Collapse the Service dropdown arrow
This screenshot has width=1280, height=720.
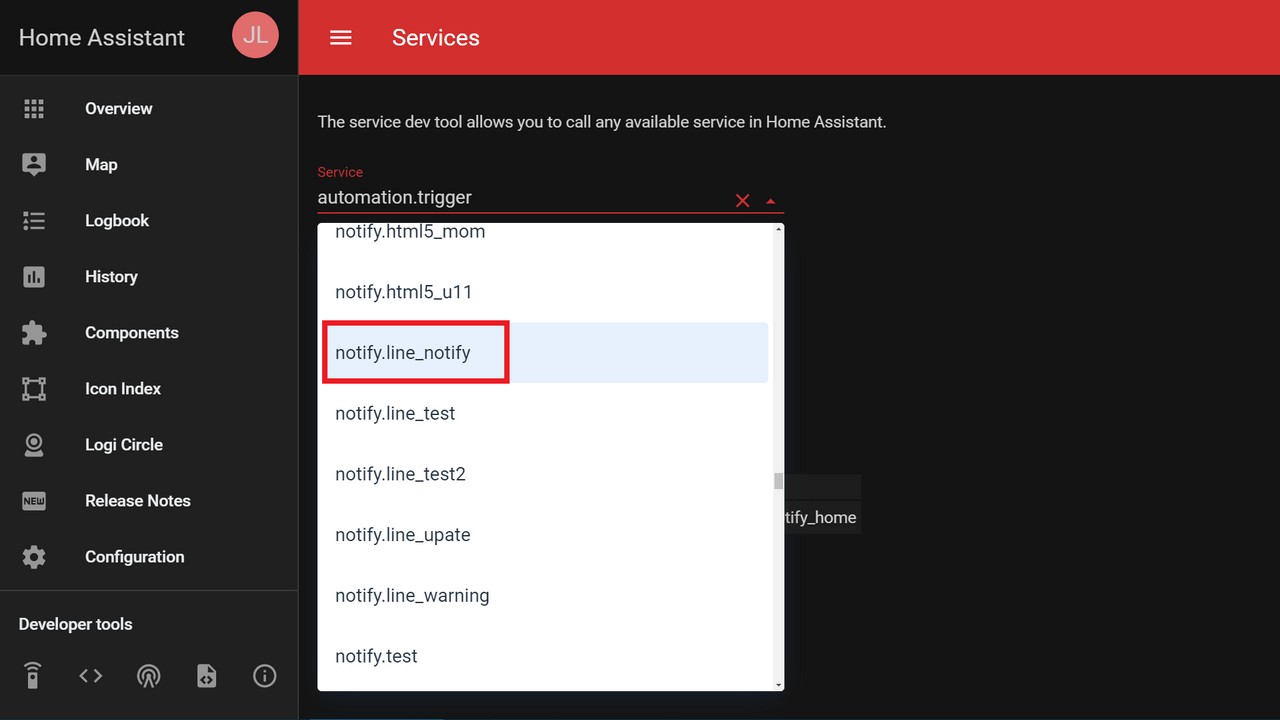[771, 201]
